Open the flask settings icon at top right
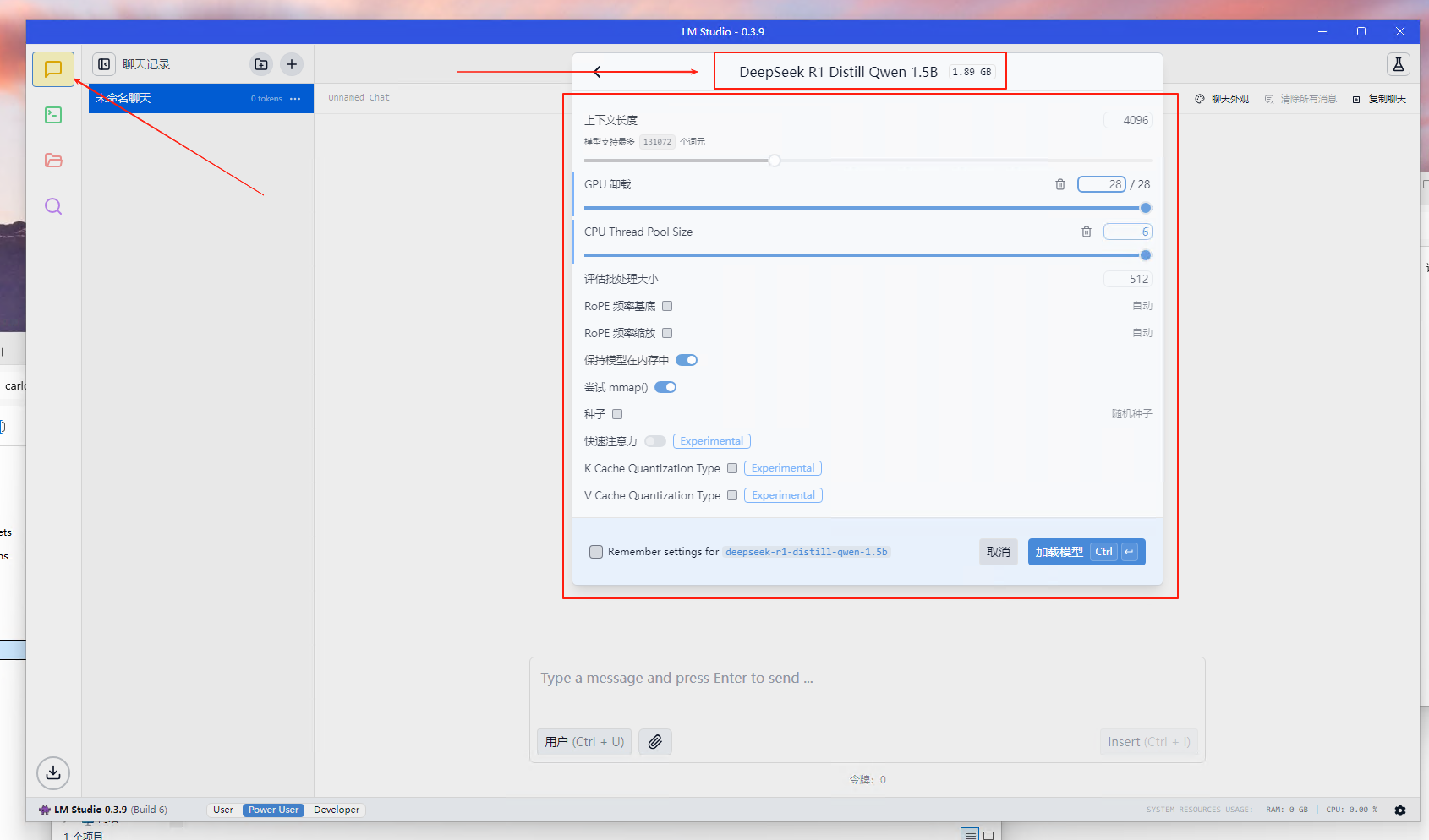 tap(1399, 64)
